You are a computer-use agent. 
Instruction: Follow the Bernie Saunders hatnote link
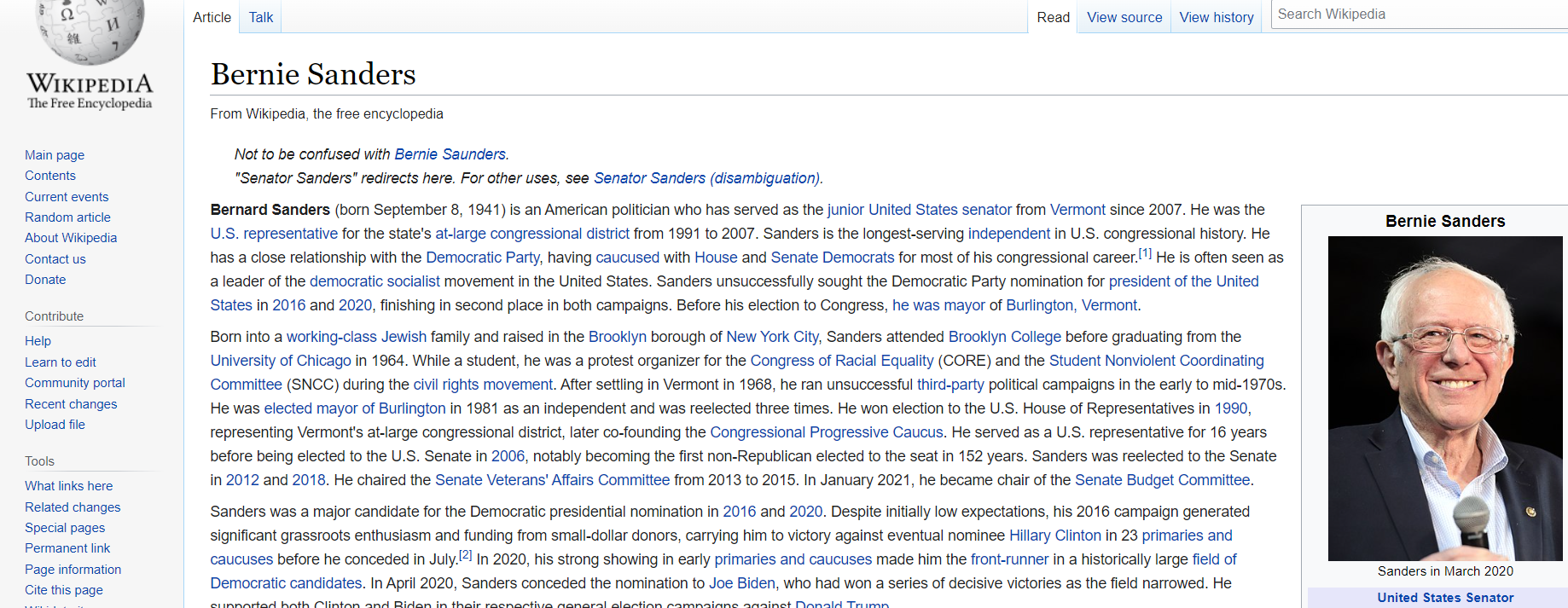click(450, 154)
